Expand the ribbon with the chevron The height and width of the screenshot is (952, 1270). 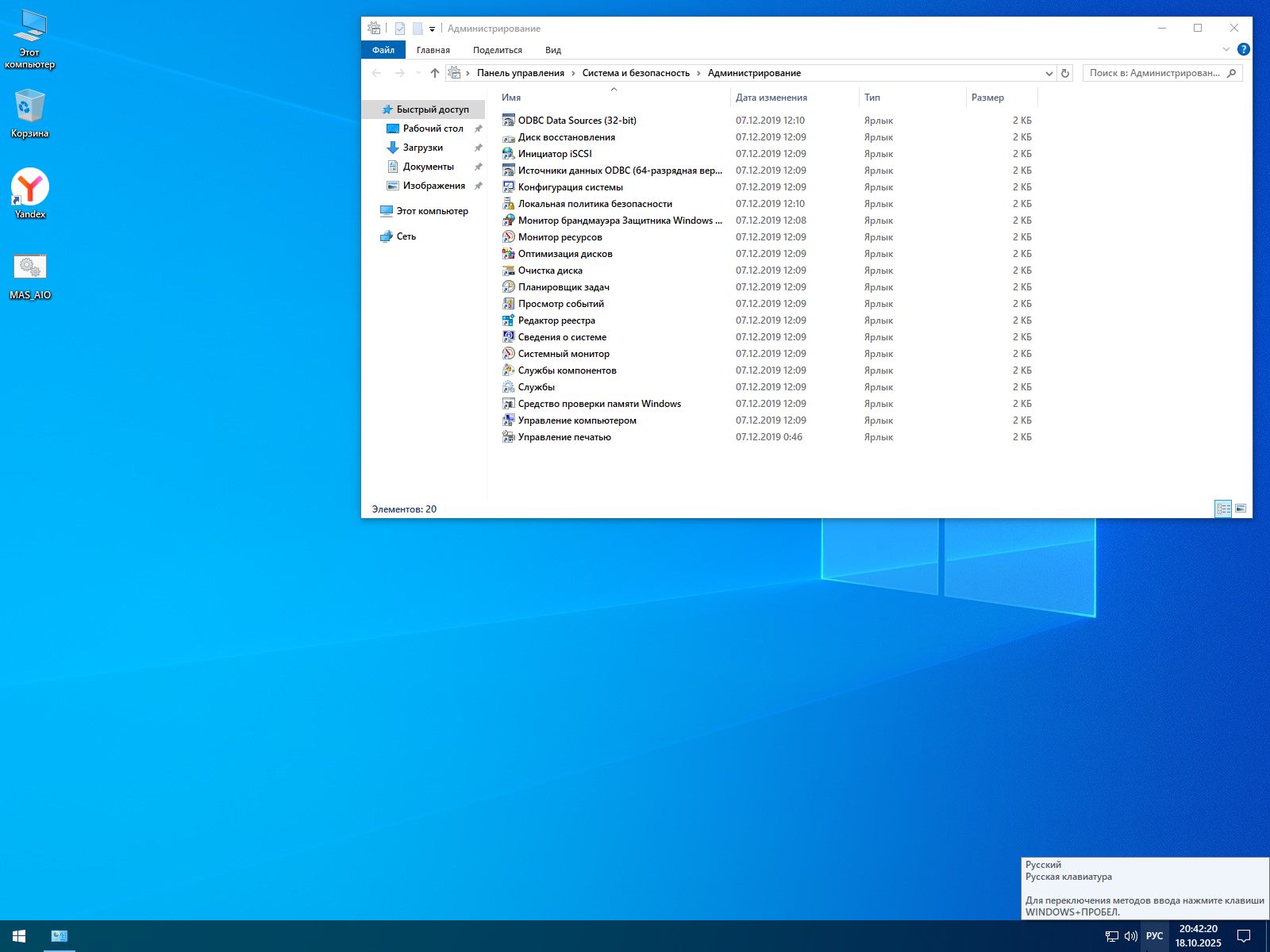[1226, 49]
